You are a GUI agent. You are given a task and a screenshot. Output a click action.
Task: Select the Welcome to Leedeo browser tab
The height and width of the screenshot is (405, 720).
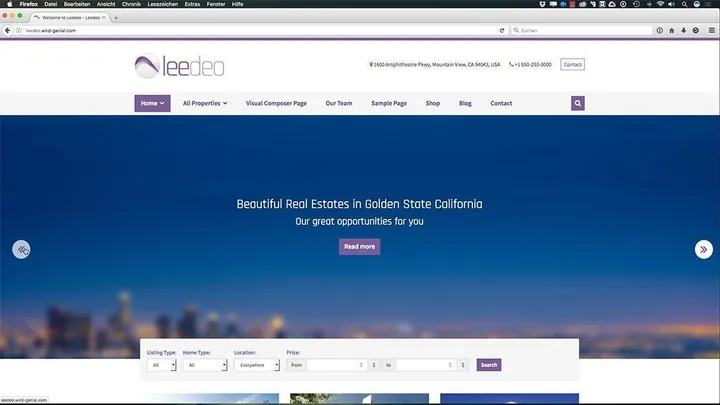(x=70, y=17)
